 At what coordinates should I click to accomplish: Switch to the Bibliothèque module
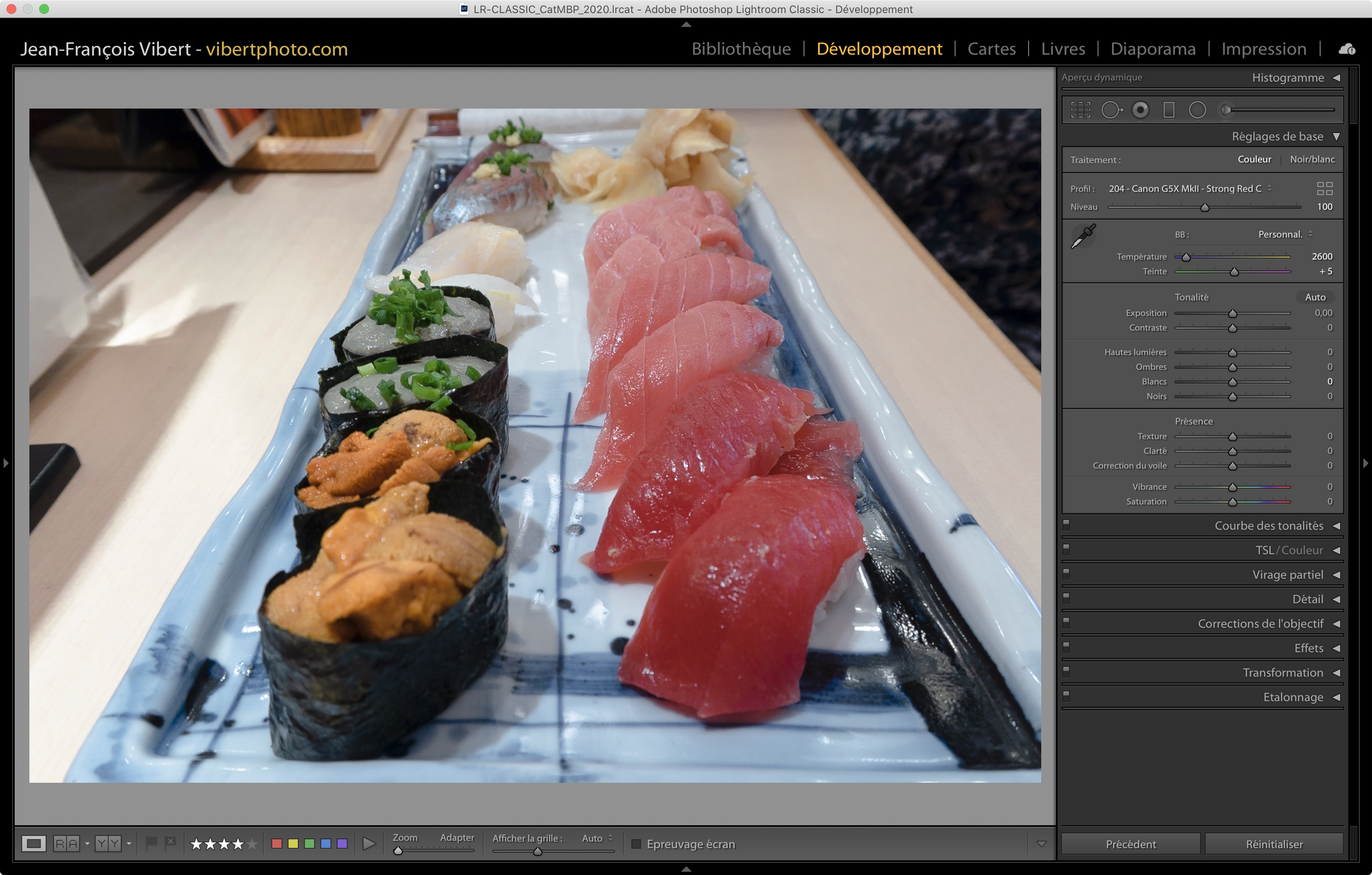[x=741, y=49]
